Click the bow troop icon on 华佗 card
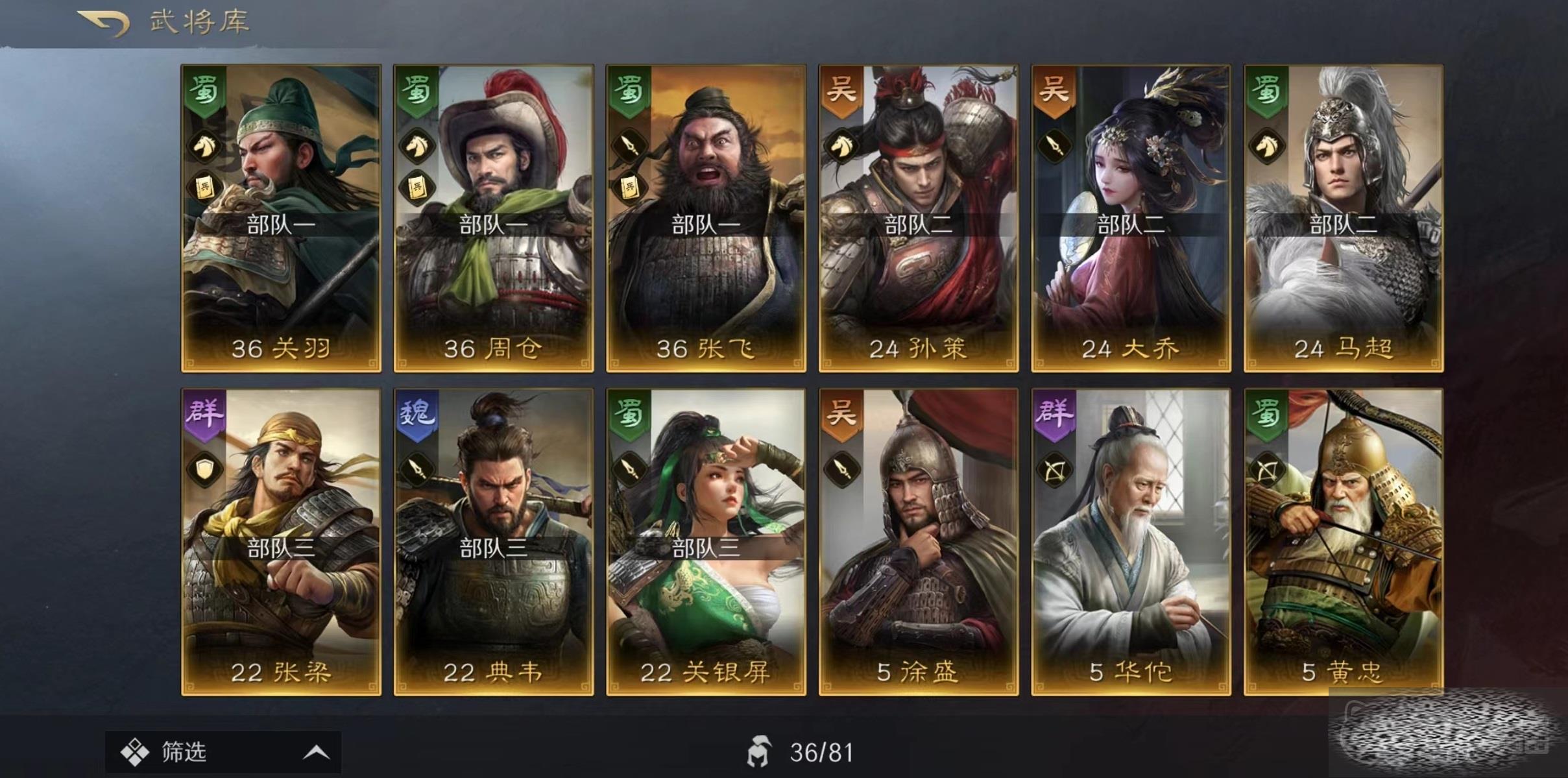Screen dimensions: 1568x778 (x=1054, y=468)
